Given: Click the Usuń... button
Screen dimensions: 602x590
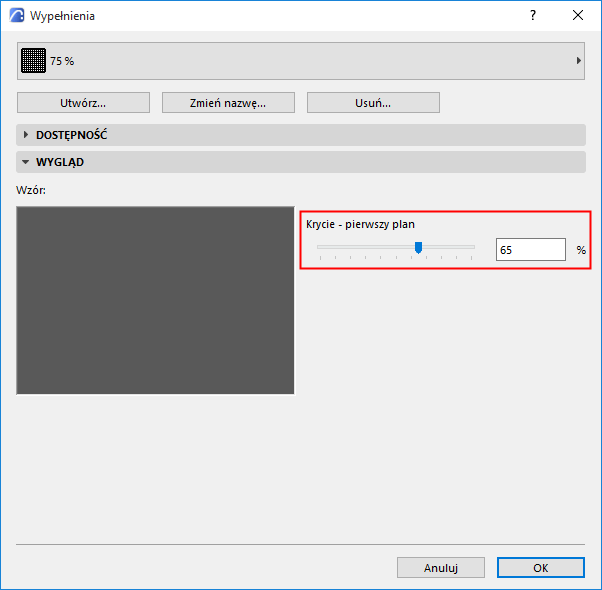Looking at the screenshot, I should 373,102.
